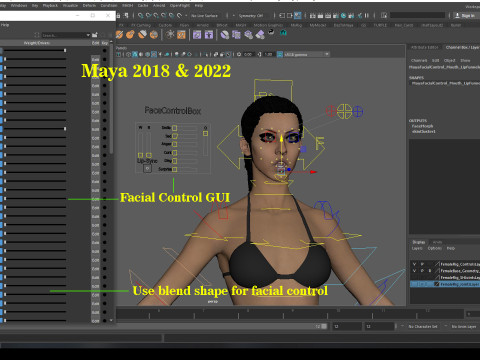Image resolution: width=480 pixels, height=360 pixels.
Task: Switch to the TURTLE shelf tab
Action: (x=380, y=25)
